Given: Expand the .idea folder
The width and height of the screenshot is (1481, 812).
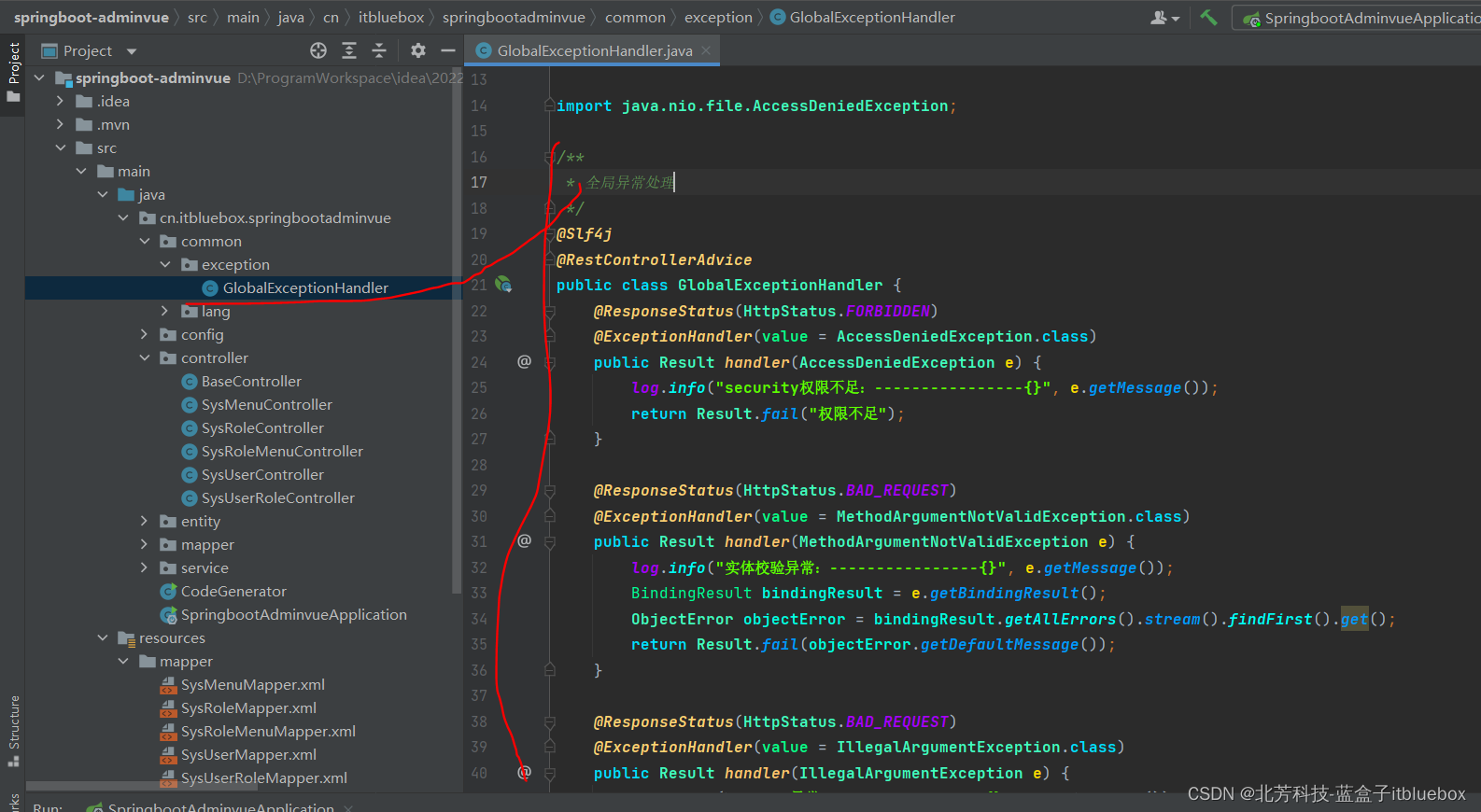Looking at the screenshot, I should coord(60,101).
